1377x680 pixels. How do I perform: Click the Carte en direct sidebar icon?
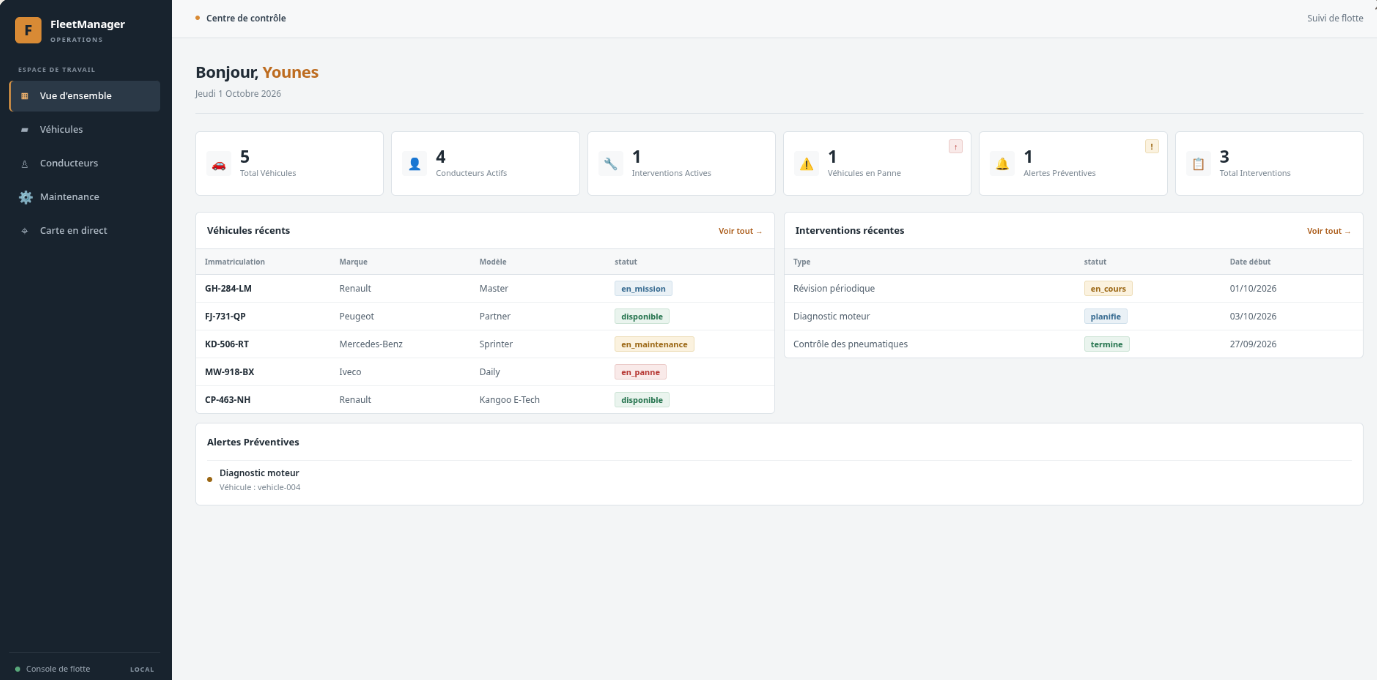click(x=25, y=231)
